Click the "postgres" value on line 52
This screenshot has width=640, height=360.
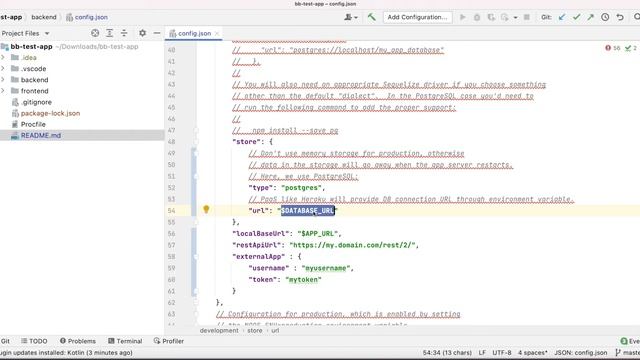click(x=301, y=188)
